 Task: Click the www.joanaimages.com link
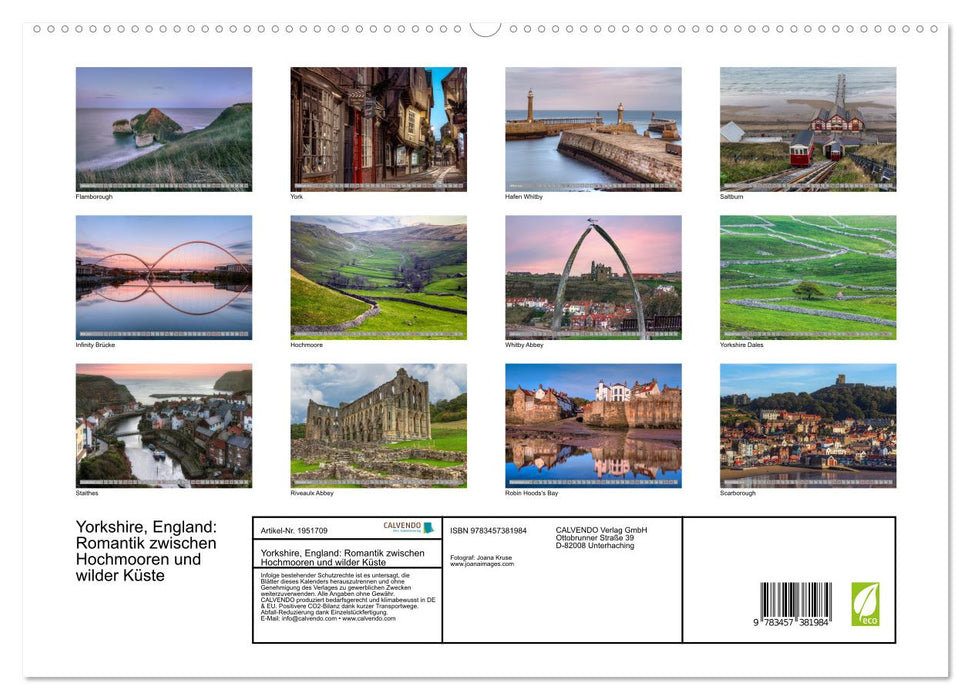482,564
